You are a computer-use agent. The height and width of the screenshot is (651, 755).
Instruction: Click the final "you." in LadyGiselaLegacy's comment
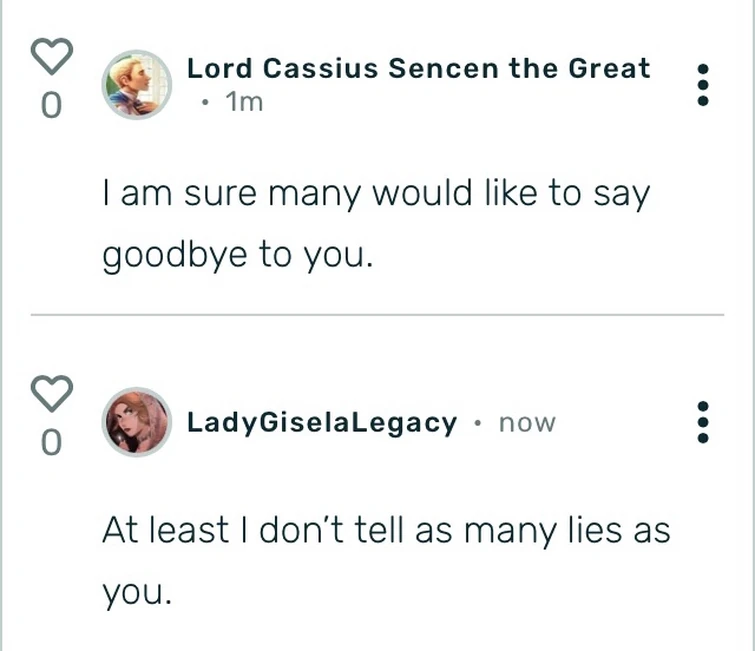pos(137,593)
